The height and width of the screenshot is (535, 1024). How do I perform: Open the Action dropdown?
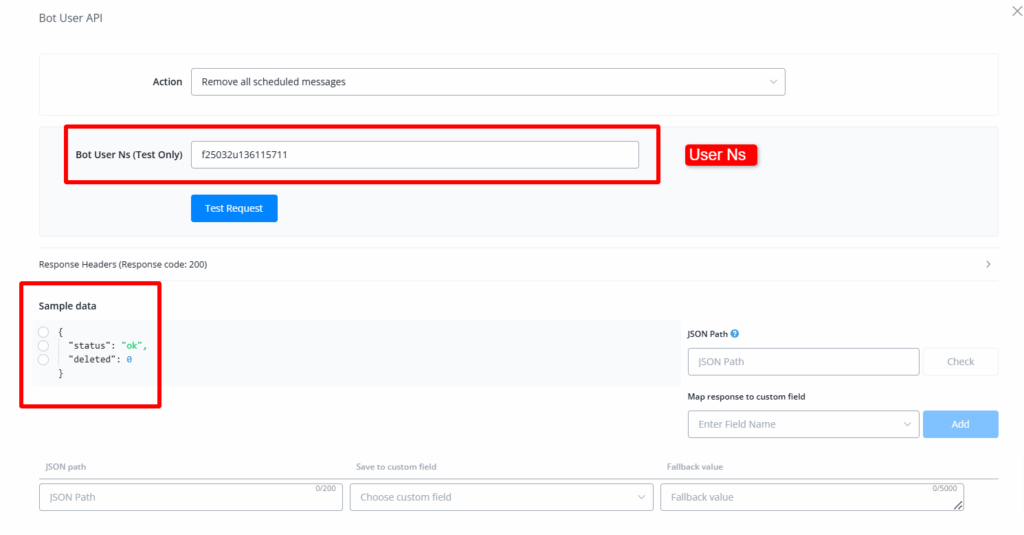[487, 82]
